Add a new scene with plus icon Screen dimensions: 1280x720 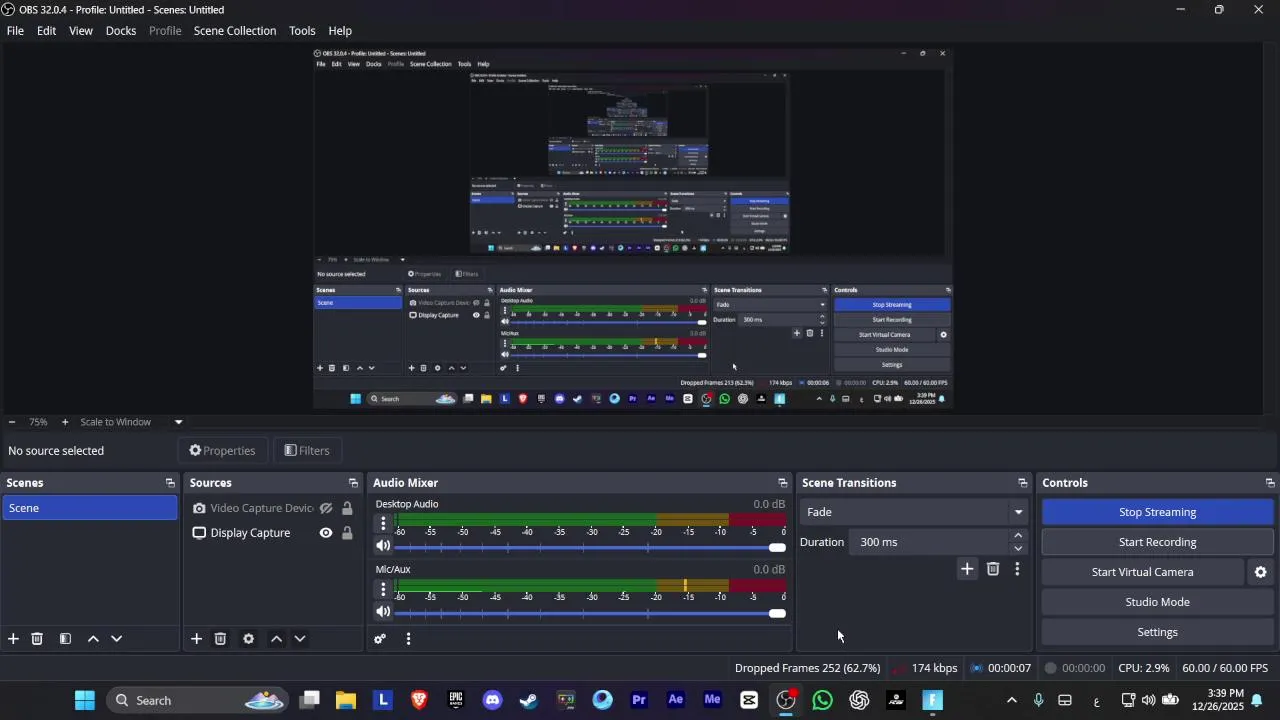click(13, 639)
